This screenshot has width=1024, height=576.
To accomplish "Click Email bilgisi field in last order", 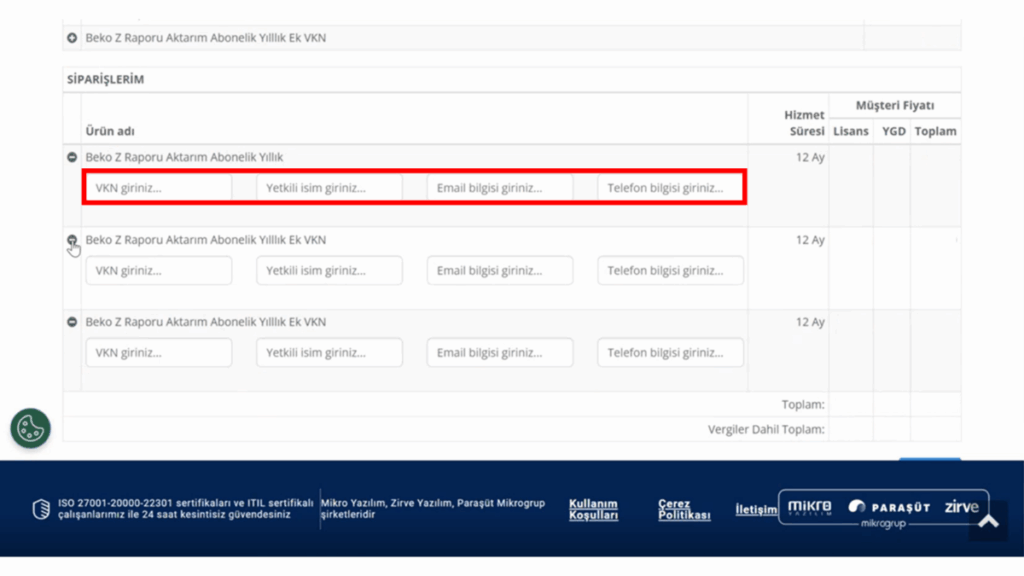I will [500, 353].
